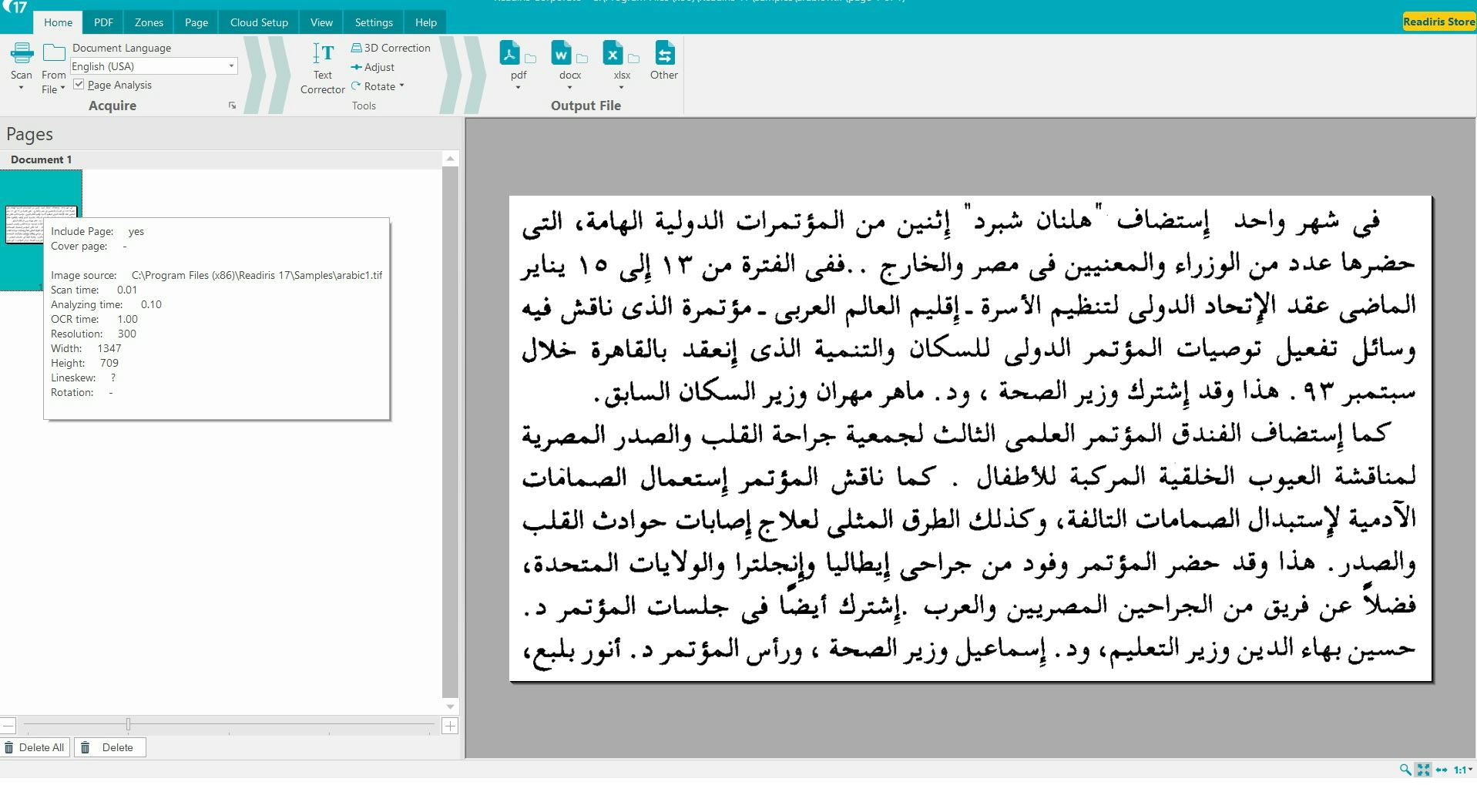Click the Readiris Store button
The image size is (1477, 812).
[x=1438, y=22]
